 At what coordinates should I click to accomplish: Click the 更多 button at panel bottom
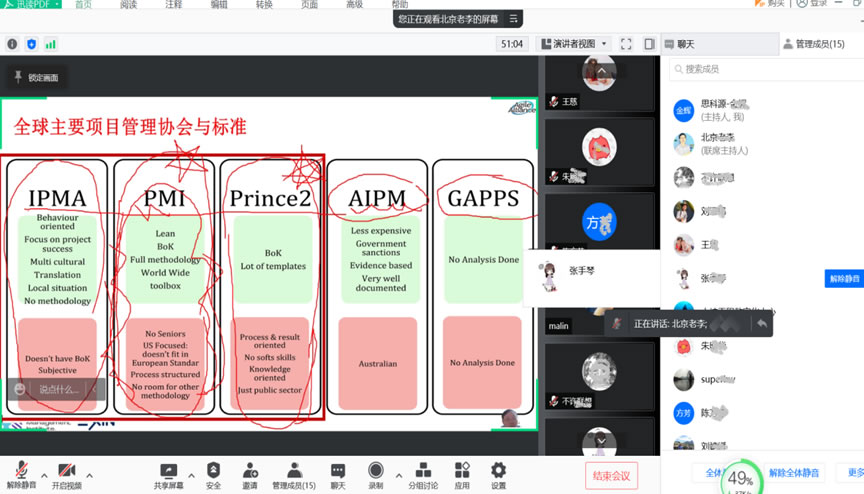coord(855,473)
